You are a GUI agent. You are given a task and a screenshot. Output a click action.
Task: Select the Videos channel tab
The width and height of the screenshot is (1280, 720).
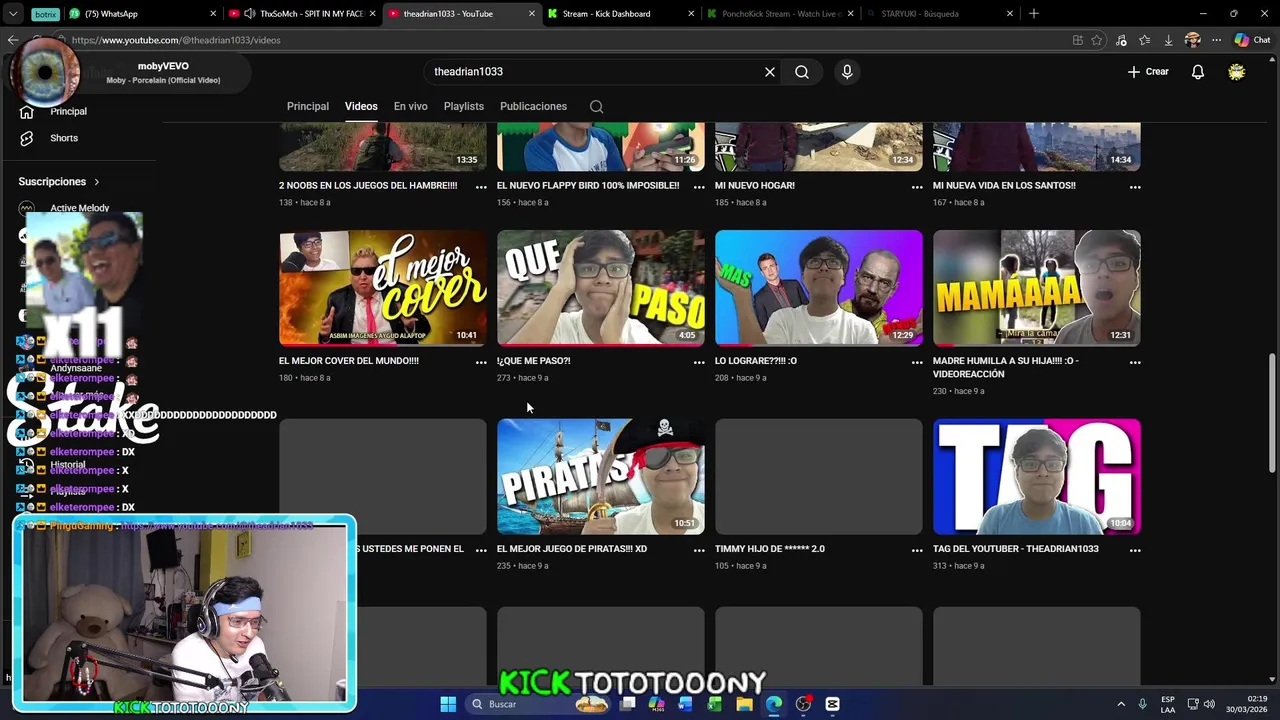click(x=361, y=106)
